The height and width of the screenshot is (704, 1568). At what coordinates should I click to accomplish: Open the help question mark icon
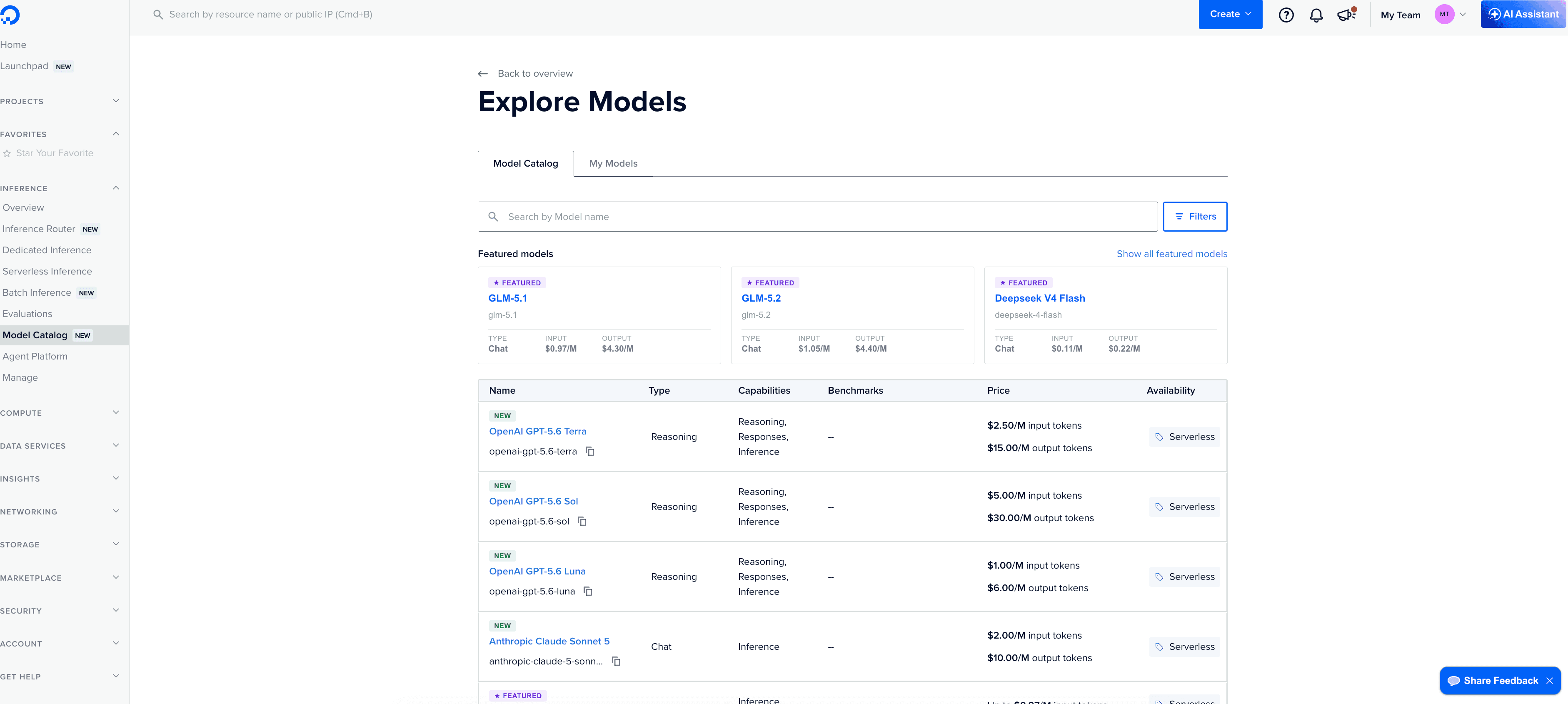[1286, 15]
